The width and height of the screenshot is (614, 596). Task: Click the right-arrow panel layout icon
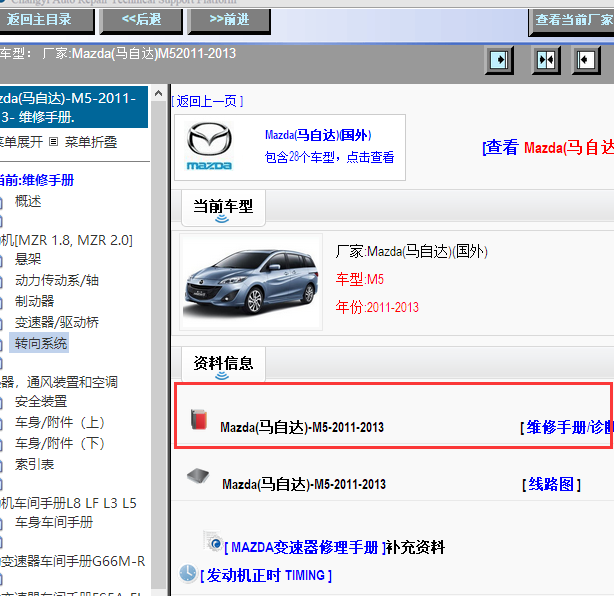pos(499,60)
